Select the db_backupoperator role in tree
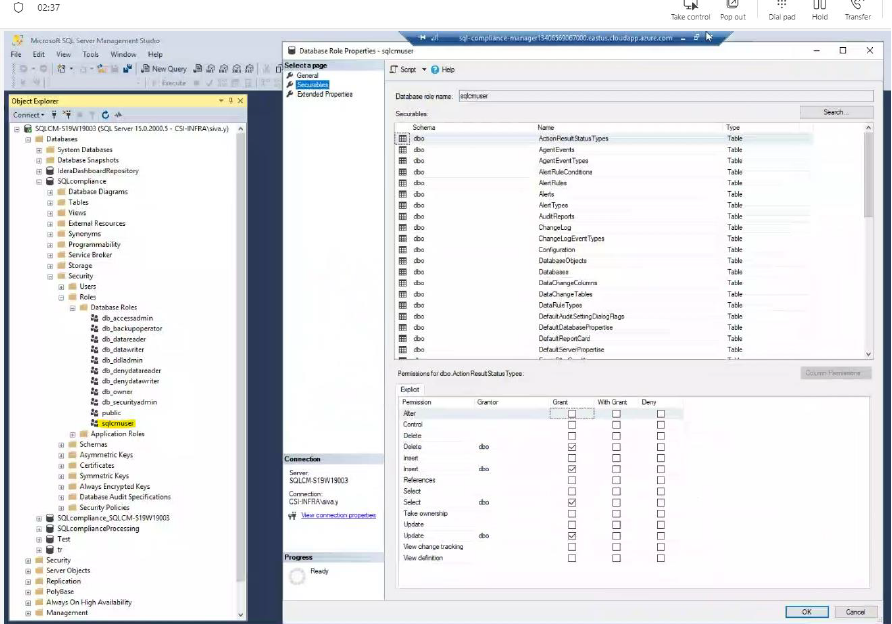 coord(132,329)
